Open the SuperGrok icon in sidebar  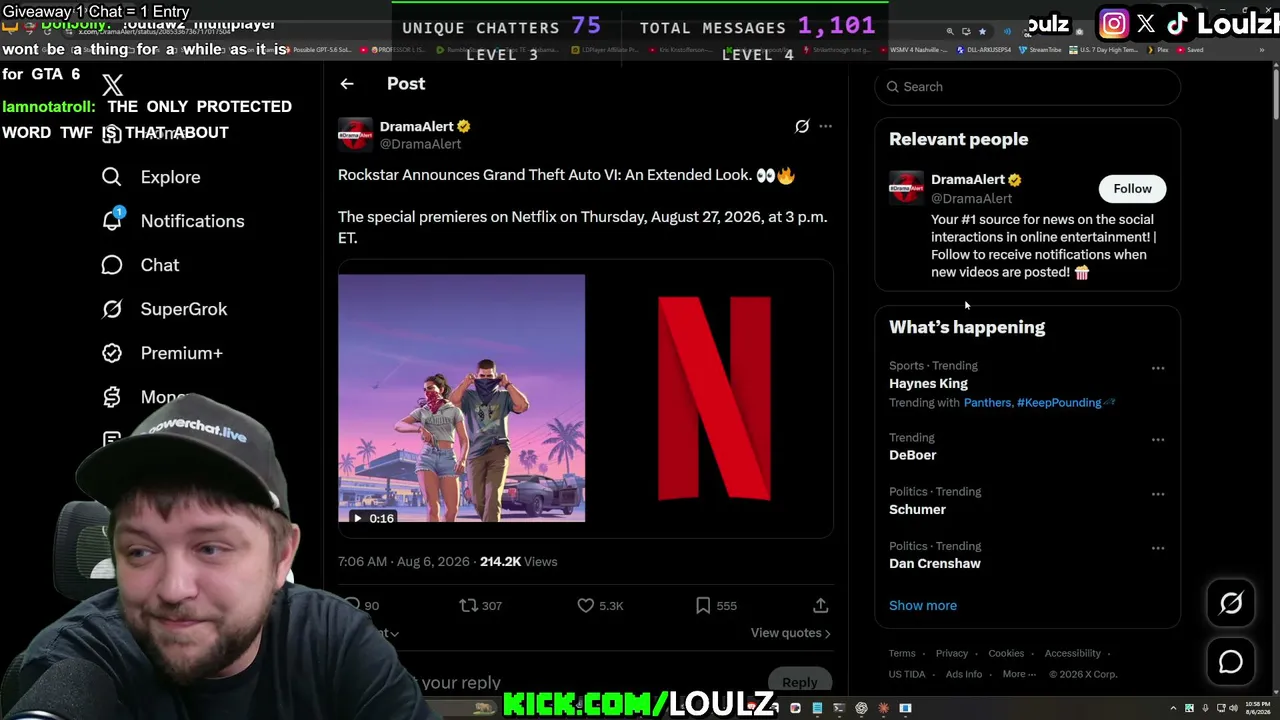pos(112,309)
